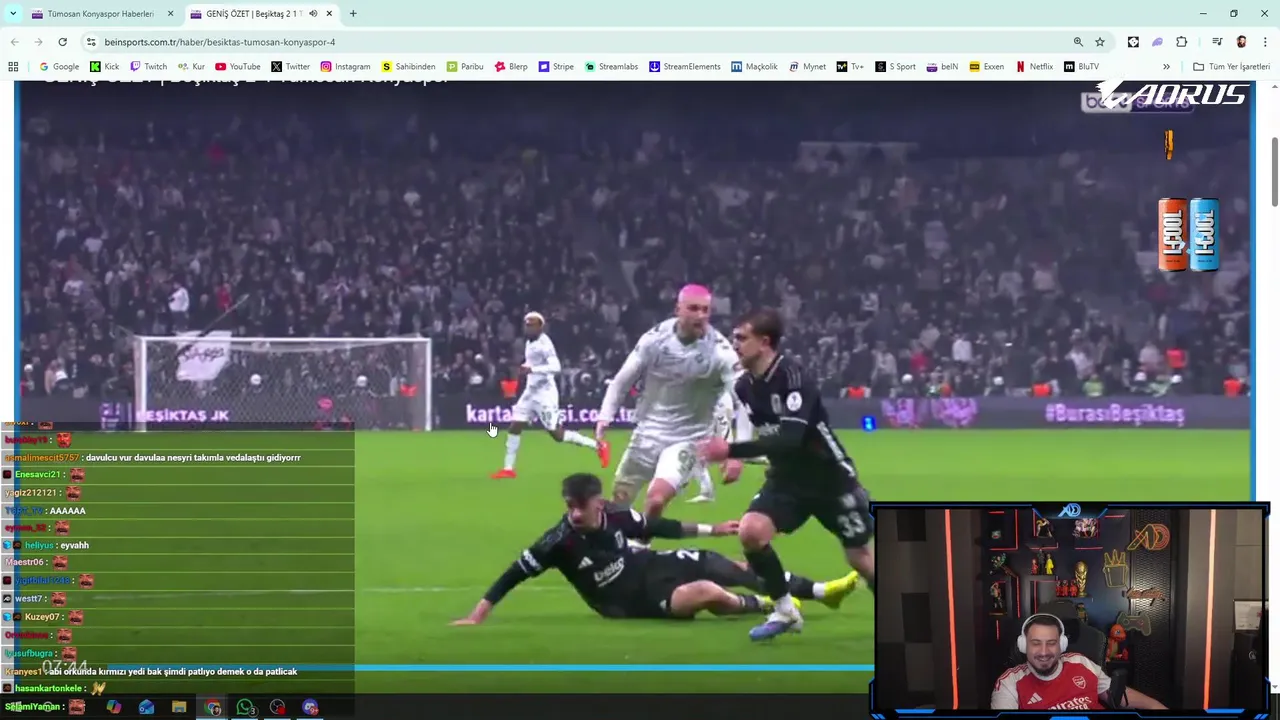Open a new browser tab
This screenshot has width=1280, height=720.
coord(353,14)
